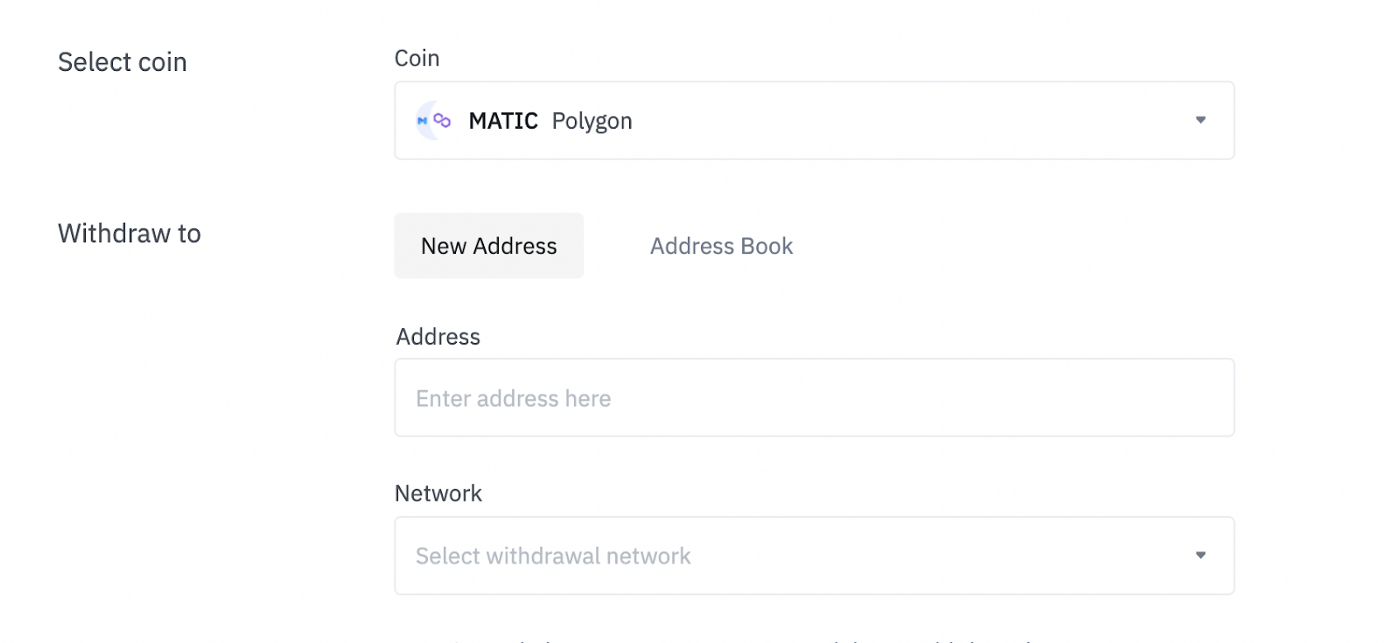This screenshot has width=1400, height=643.
Task: Click the 'Address' field label
Action: pos(438,336)
